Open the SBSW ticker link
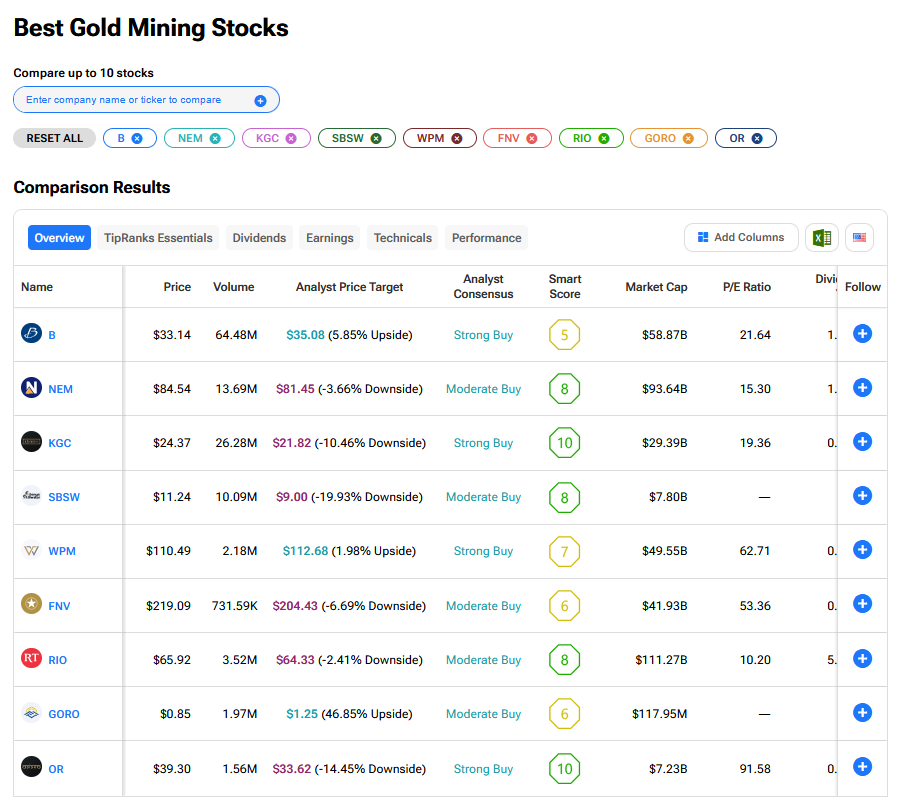Image resolution: width=917 pixels, height=801 pixels. click(62, 497)
